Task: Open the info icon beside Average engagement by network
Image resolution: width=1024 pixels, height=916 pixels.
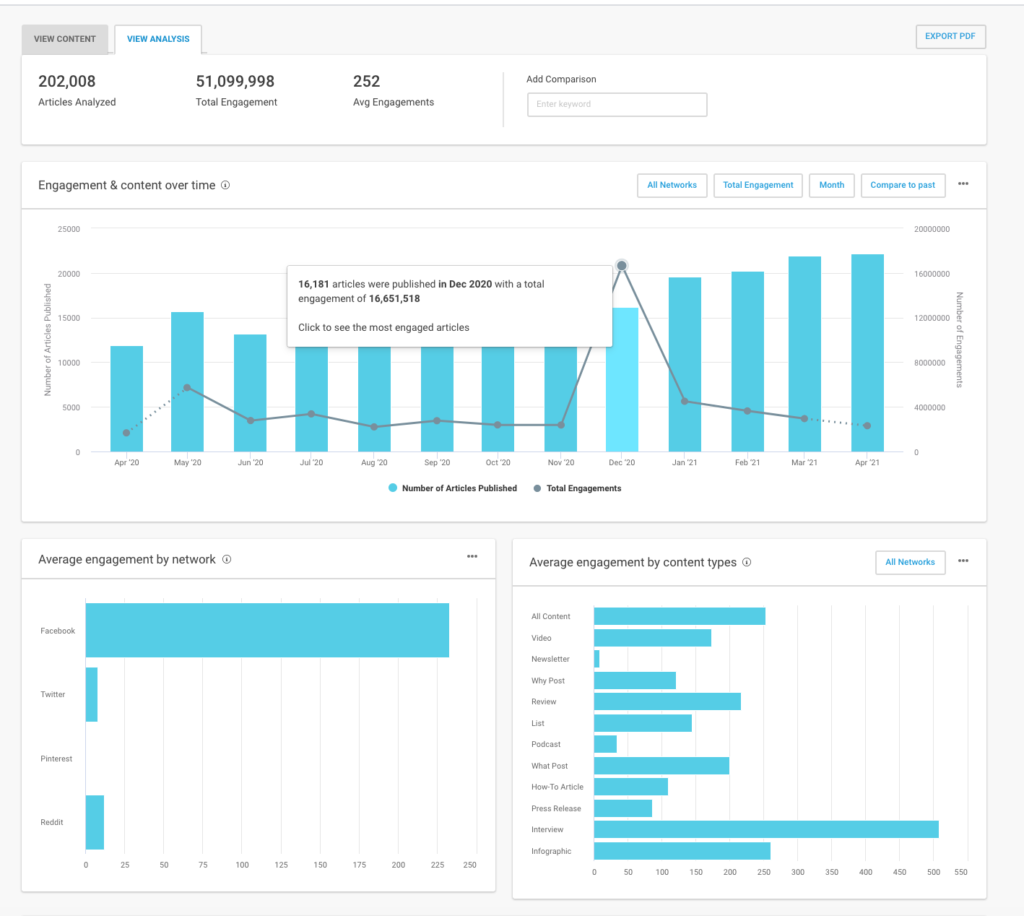Action: tap(228, 561)
